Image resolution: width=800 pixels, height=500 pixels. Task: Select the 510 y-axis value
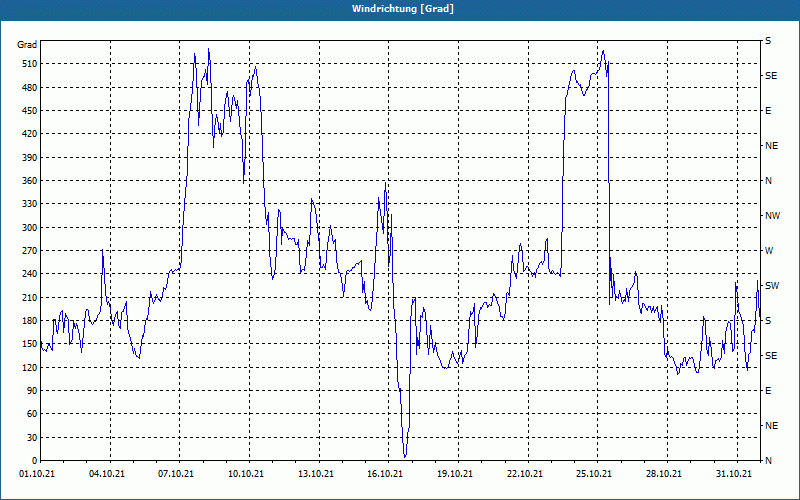pyautogui.click(x=30, y=64)
